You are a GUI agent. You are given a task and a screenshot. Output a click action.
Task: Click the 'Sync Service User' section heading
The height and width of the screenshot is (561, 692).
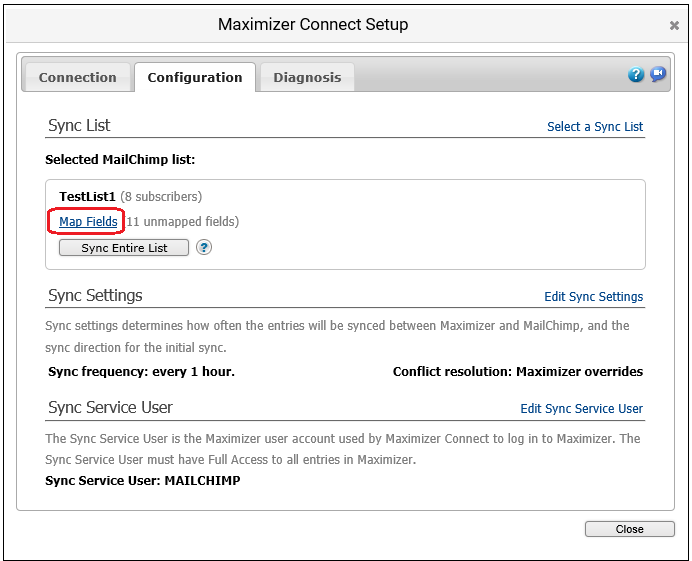point(110,407)
